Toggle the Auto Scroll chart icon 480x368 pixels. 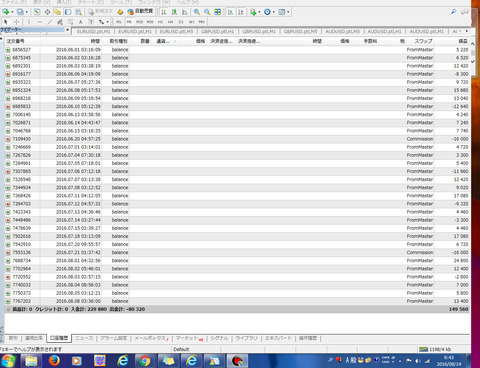pos(230,12)
